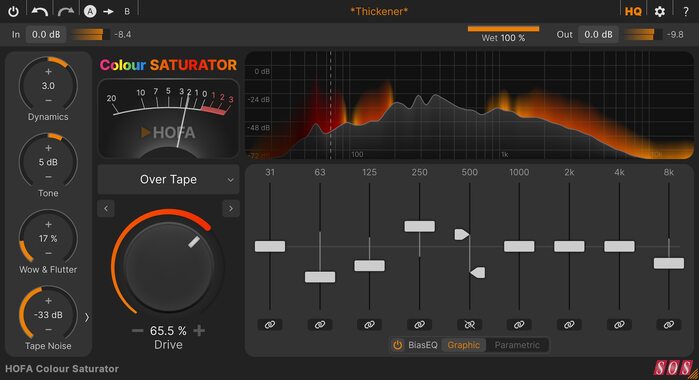
Task: Click the Wow & Flutter value 17 %
Action: 48,238
